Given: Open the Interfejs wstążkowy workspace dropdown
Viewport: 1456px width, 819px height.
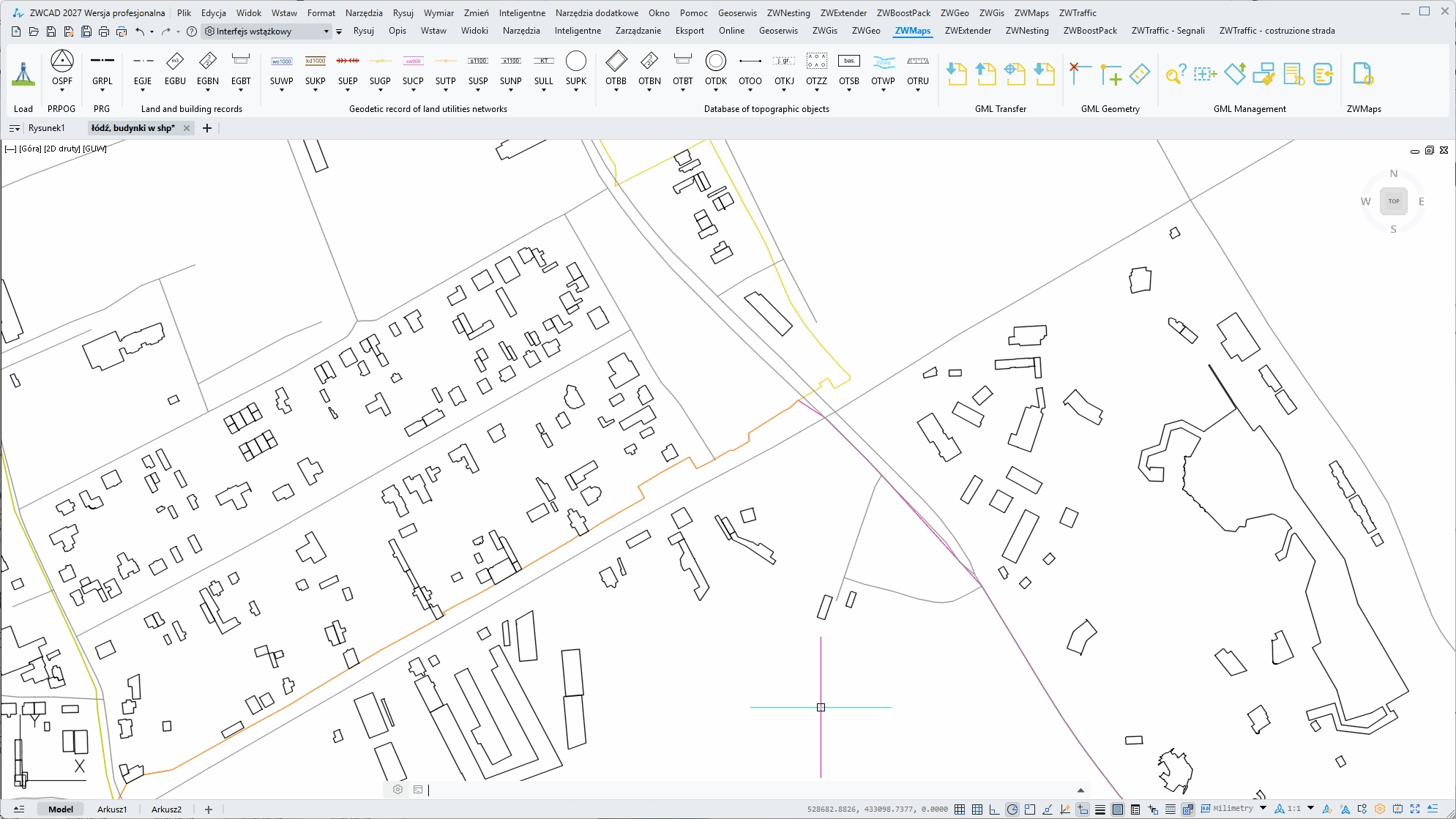Looking at the screenshot, I should point(267,31).
